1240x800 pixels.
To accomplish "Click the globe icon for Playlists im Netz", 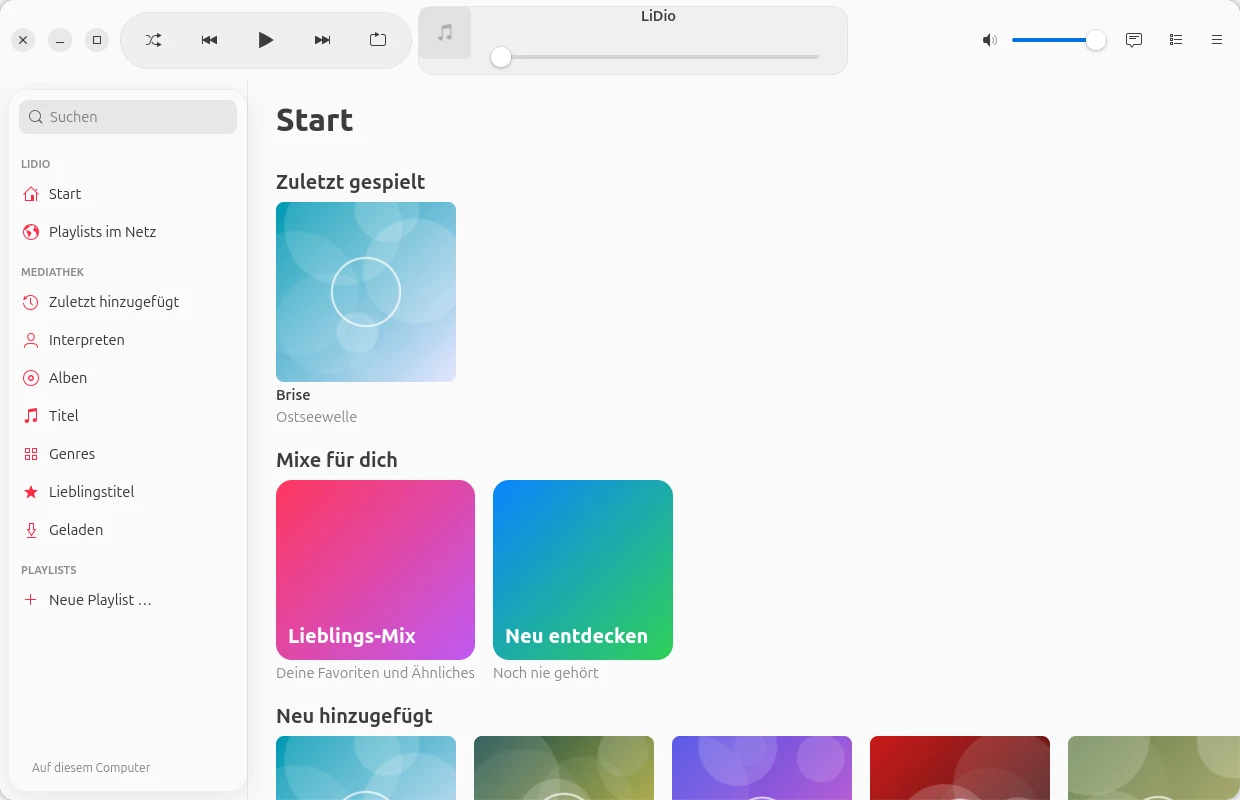I will click(x=31, y=232).
